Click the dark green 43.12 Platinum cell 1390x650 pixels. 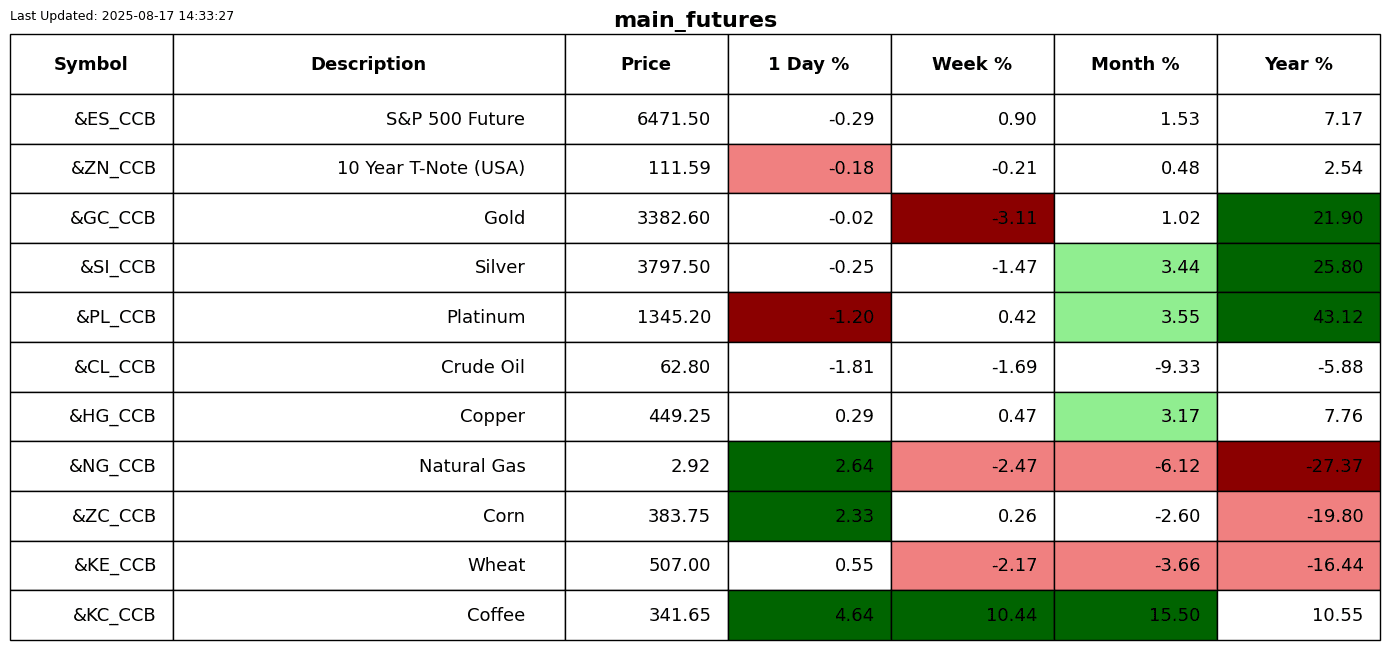tap(1298, 318)
